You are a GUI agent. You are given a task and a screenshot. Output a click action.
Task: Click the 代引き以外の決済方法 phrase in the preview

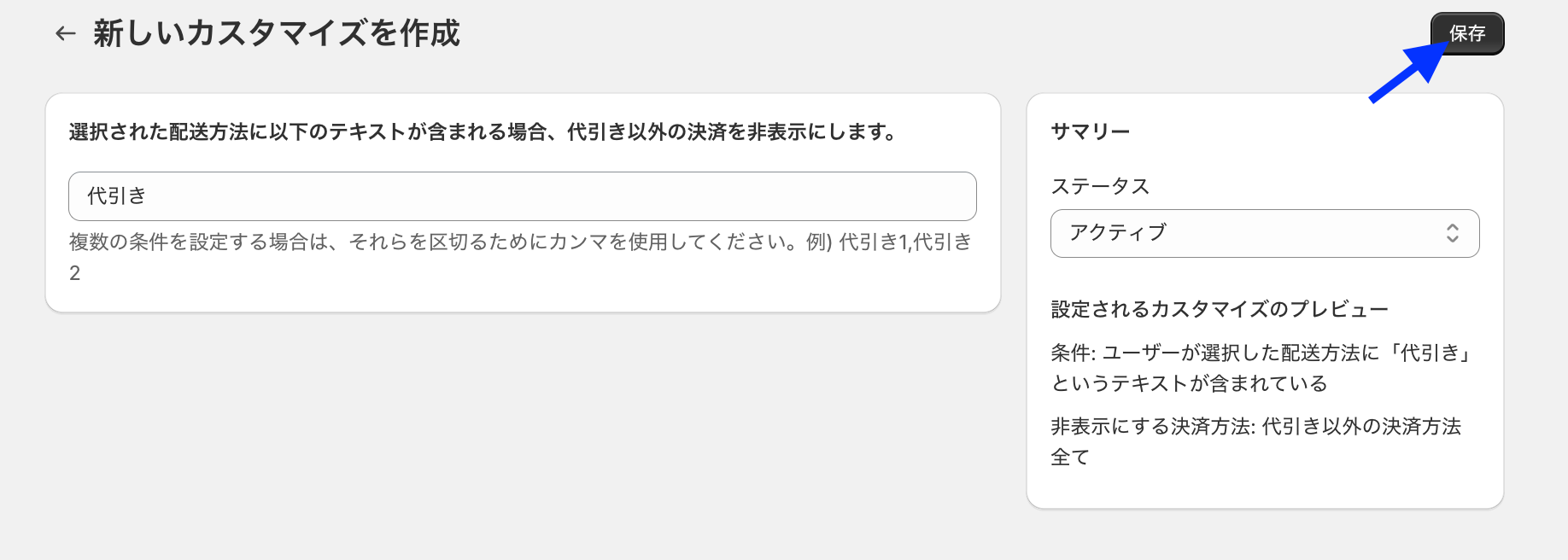coord(1361,427)
